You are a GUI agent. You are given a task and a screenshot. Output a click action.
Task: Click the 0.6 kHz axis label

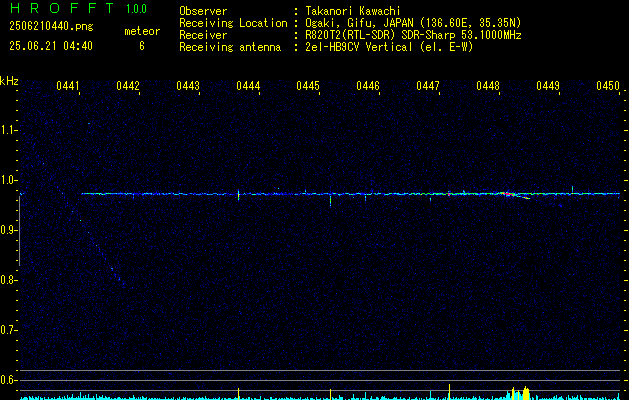coord(8,380)
